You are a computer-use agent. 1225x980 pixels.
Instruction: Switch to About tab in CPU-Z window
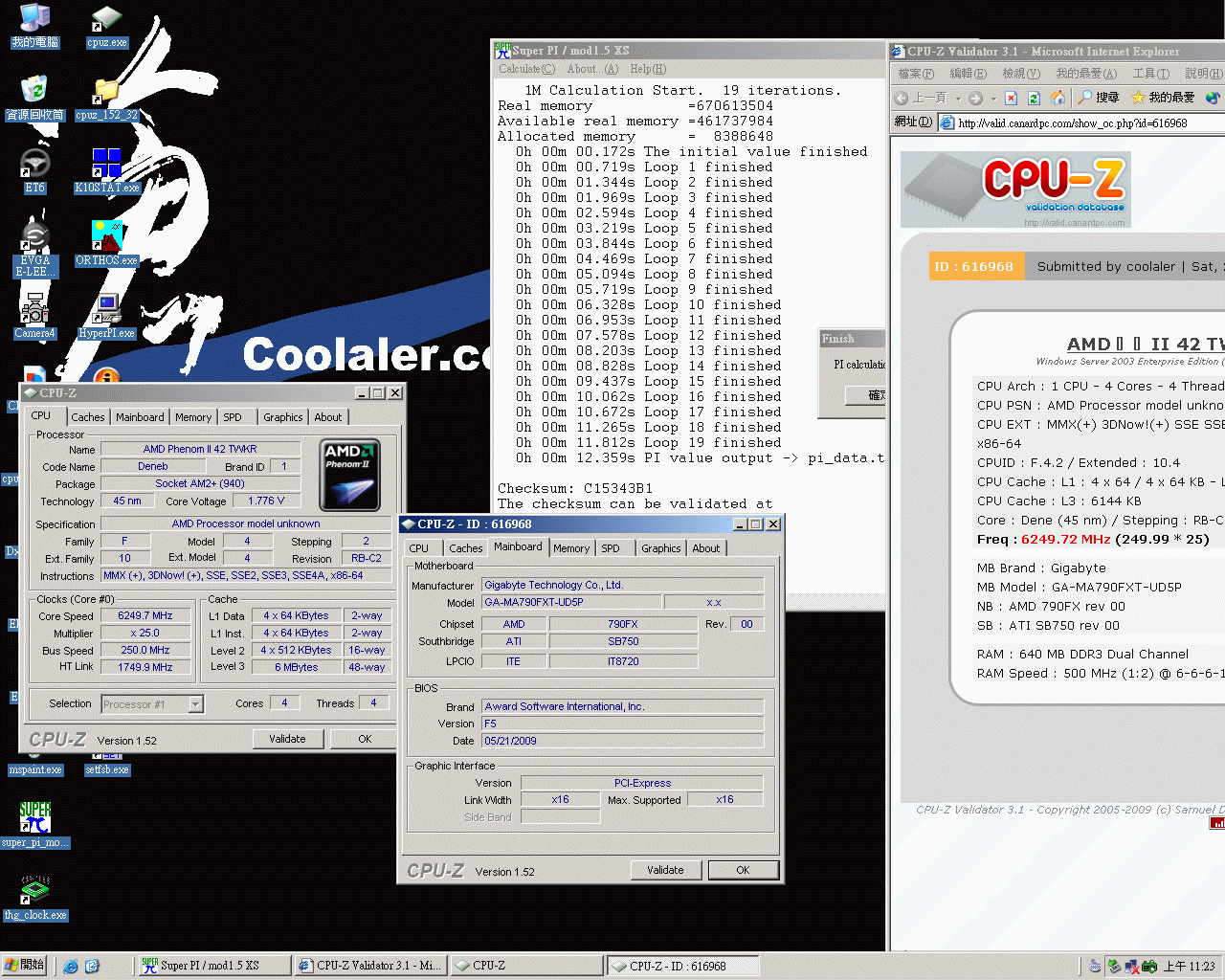click(x=328, y=417)
